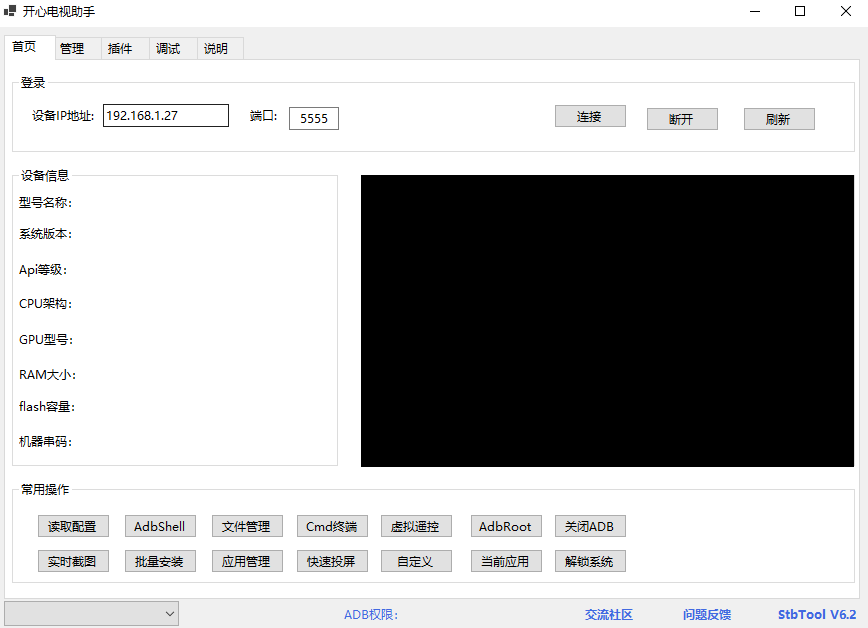Screen dimensions: 868x628
Task: Open the 虚拟遥控 virtual remote
Action: tap(416, 526)
